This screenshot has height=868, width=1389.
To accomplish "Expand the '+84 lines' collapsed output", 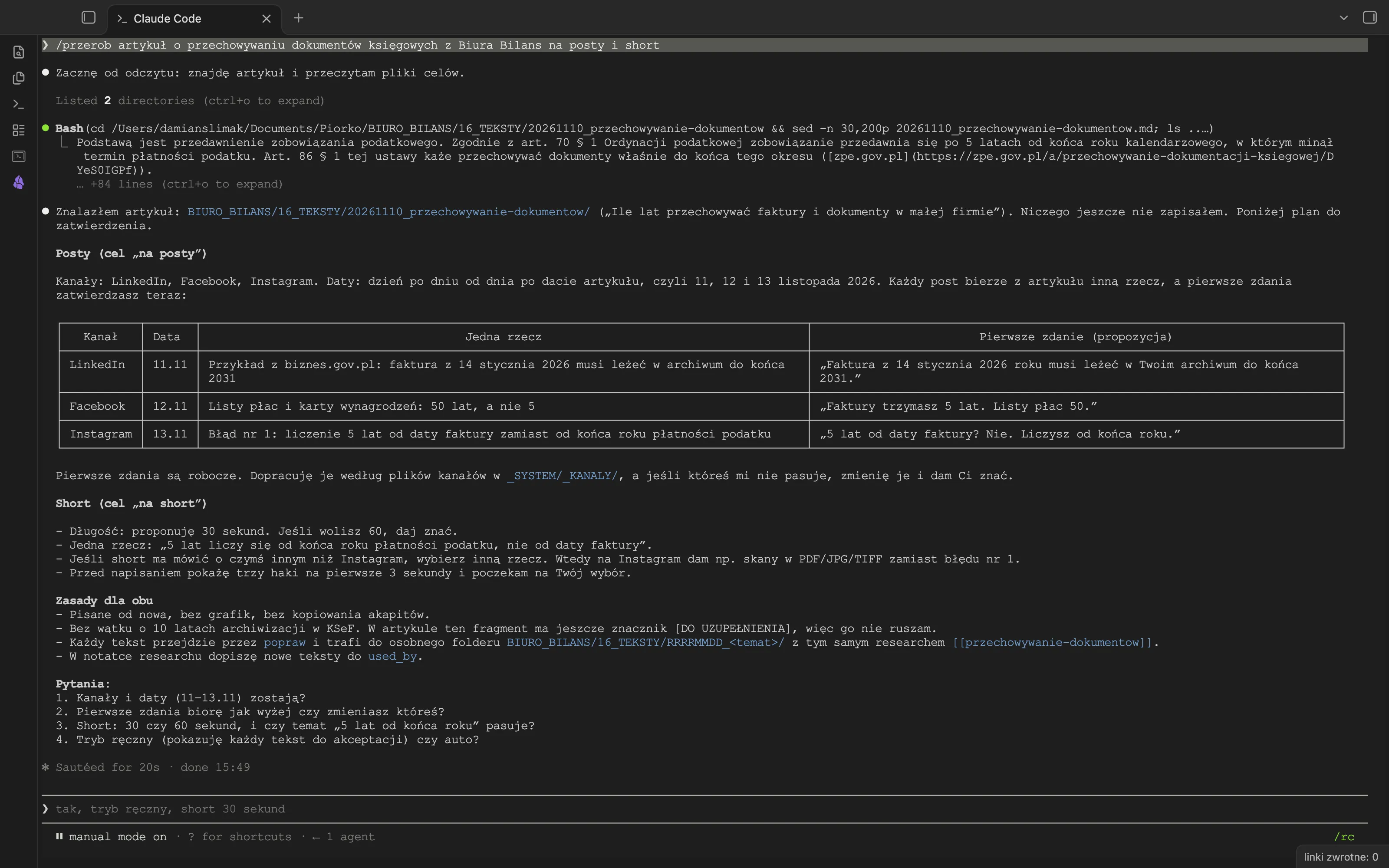I will (x=180, y=184).
